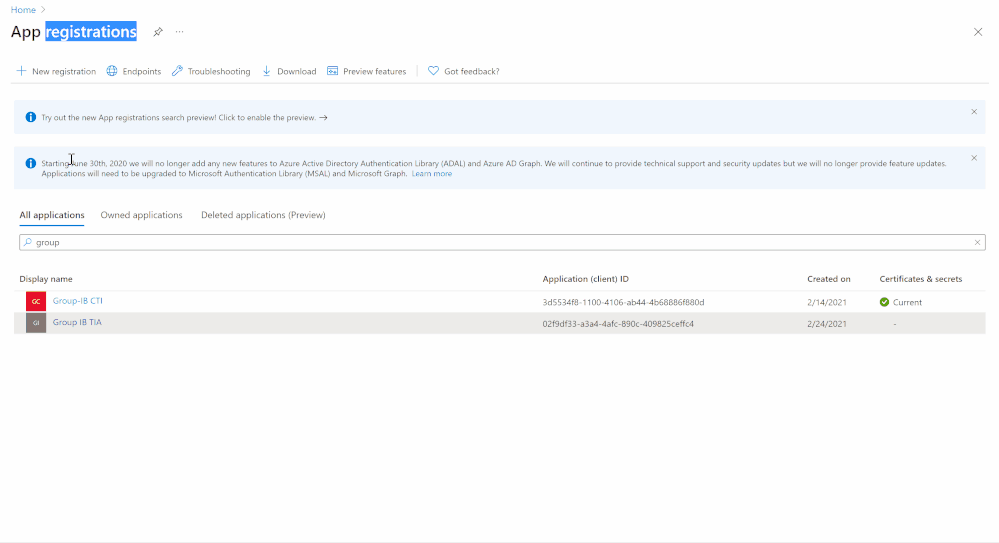This screenshot has height=543, width=999.
Task: Click the search magnifier icon
Action: [x=28, y=242]
